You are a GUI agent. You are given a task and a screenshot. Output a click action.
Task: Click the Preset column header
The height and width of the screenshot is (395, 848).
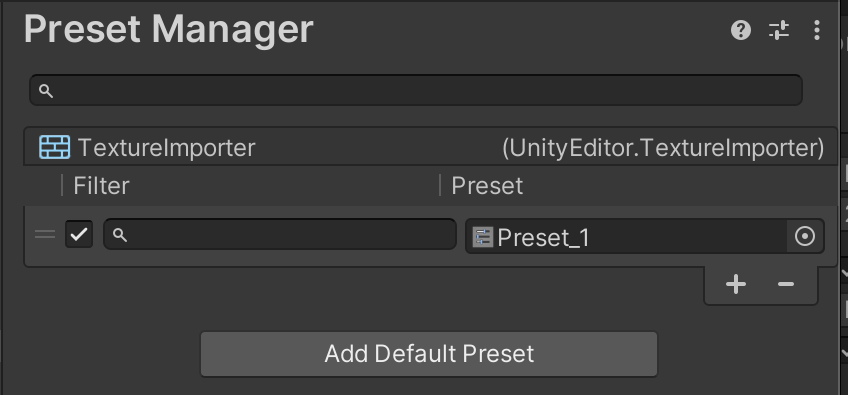[487, 186]
